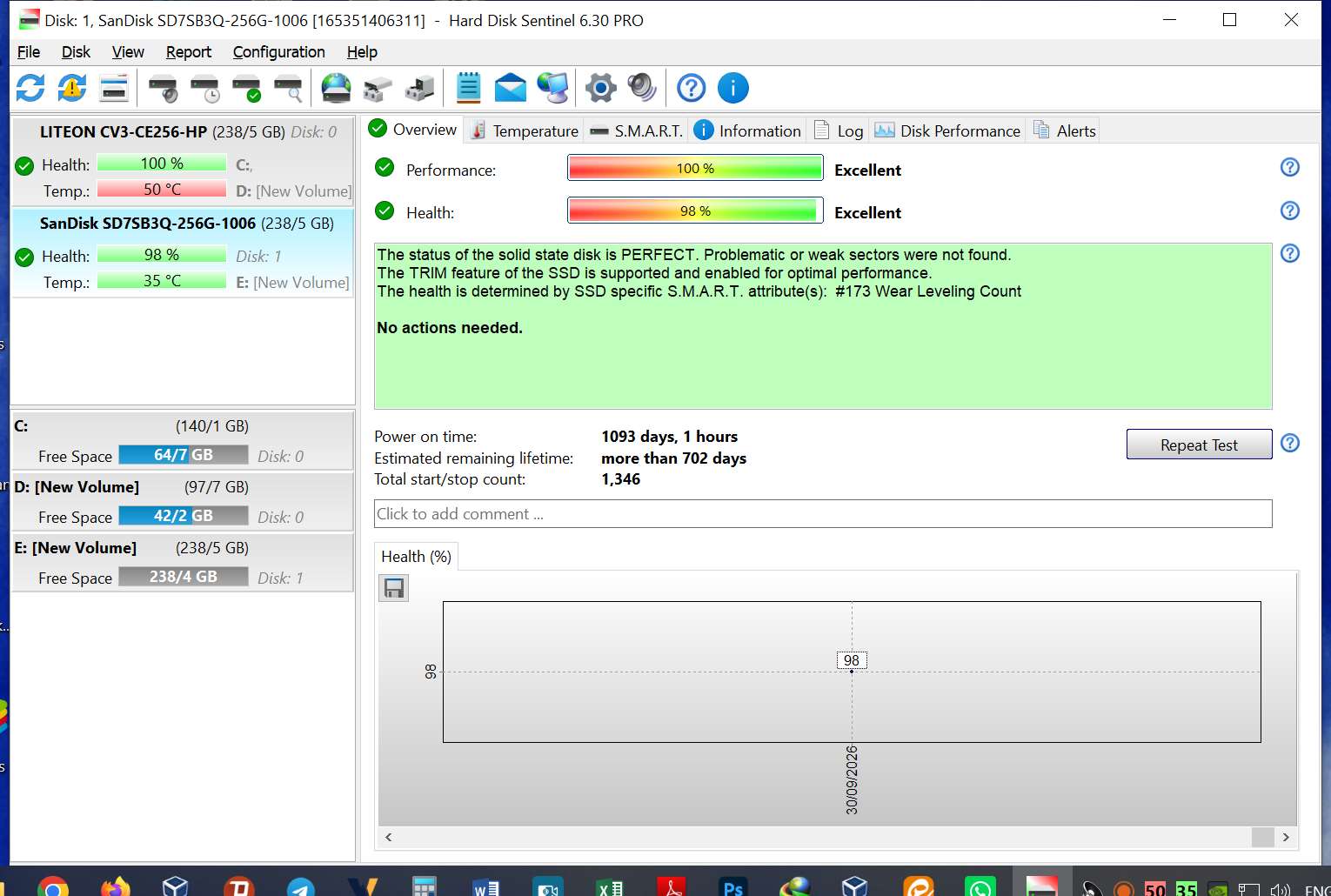Open the File menu
This screenshot has height=896, width=1331.
[x=29, y=52]
